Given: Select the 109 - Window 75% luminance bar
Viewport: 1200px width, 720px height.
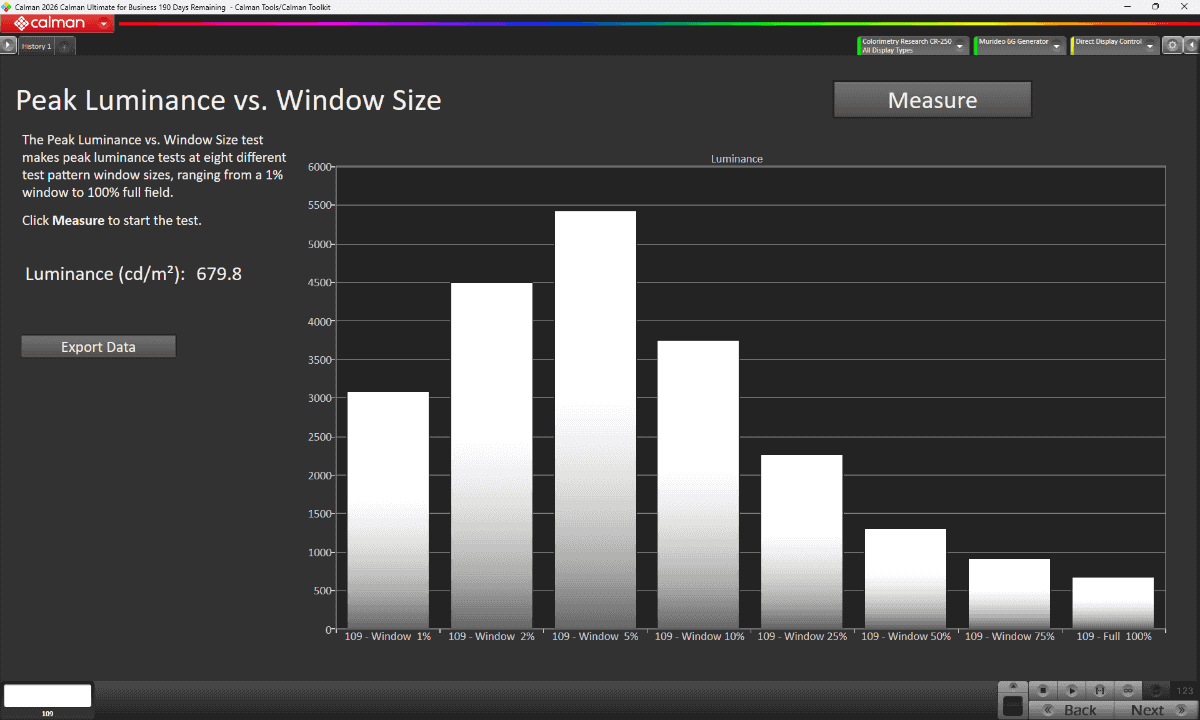Looking at the screenshot, I should (x=1009, y=594).
